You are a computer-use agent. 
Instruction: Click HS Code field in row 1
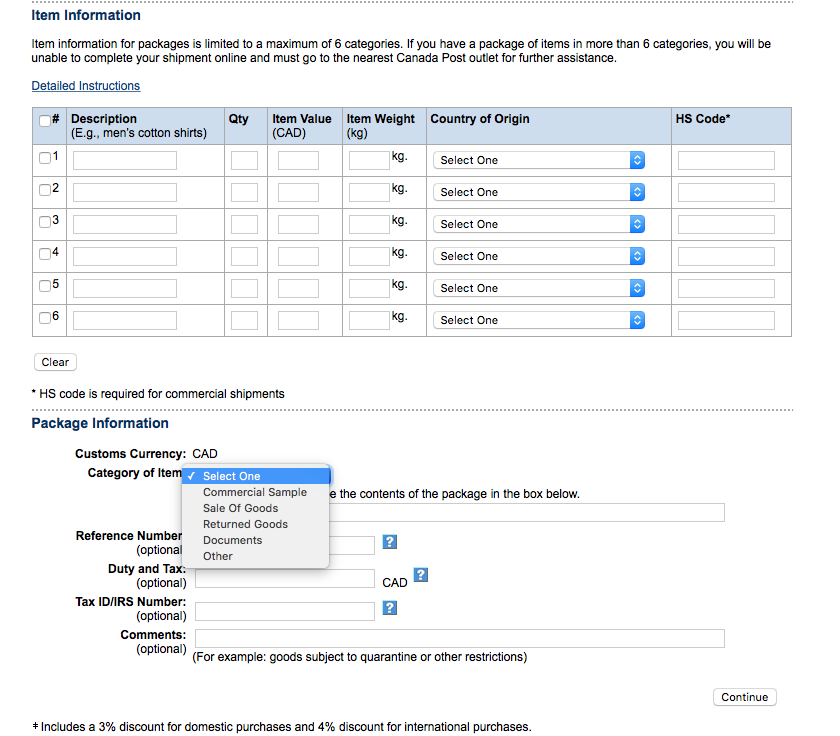click(x=726, y=160)
